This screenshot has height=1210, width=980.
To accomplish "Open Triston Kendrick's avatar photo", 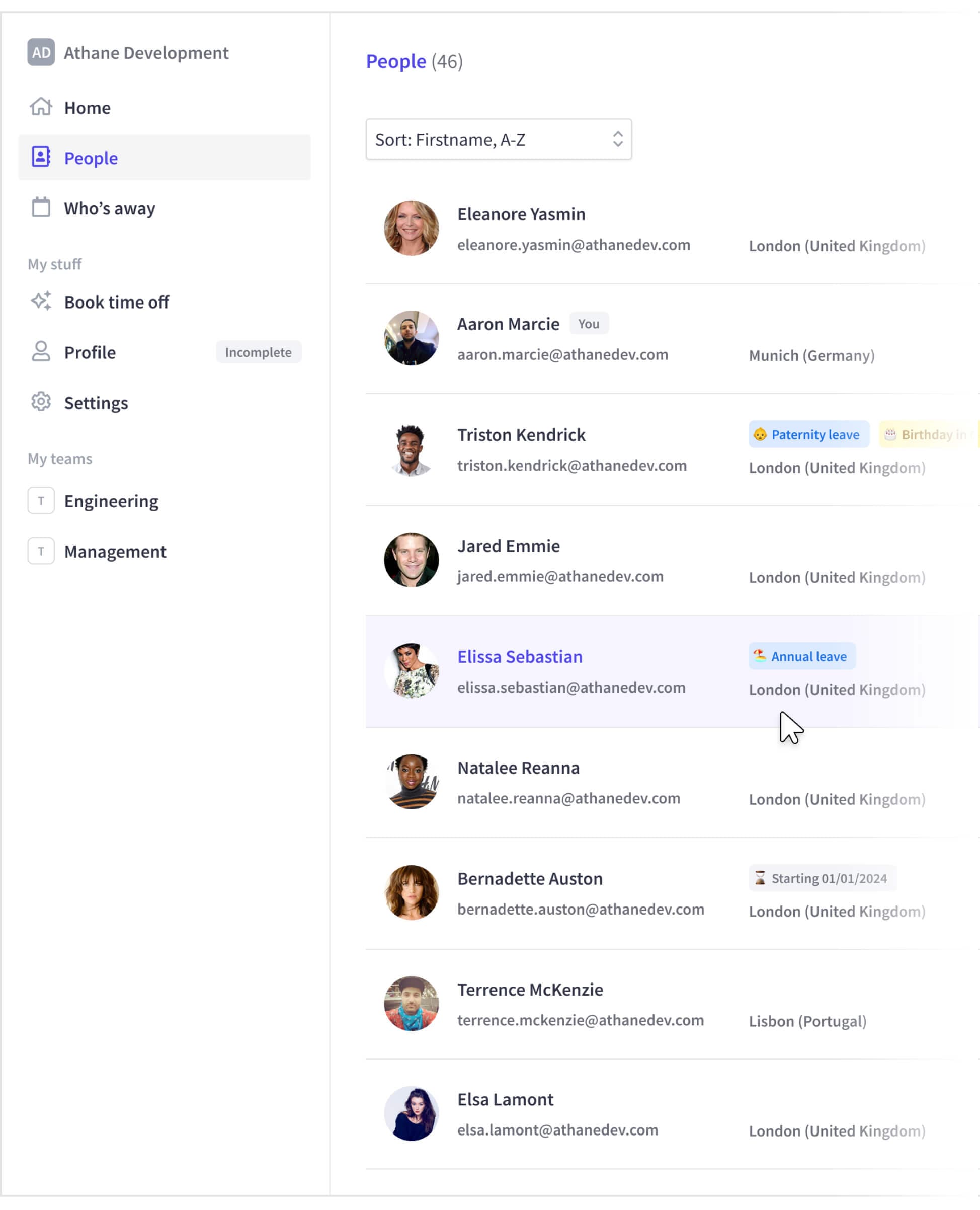I will [411, 449].
